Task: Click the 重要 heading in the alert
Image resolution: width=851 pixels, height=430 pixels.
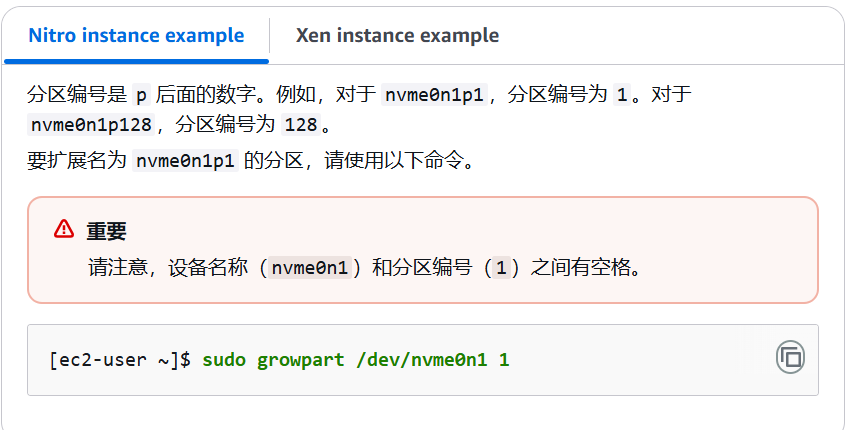Action: tap(106, 231)
